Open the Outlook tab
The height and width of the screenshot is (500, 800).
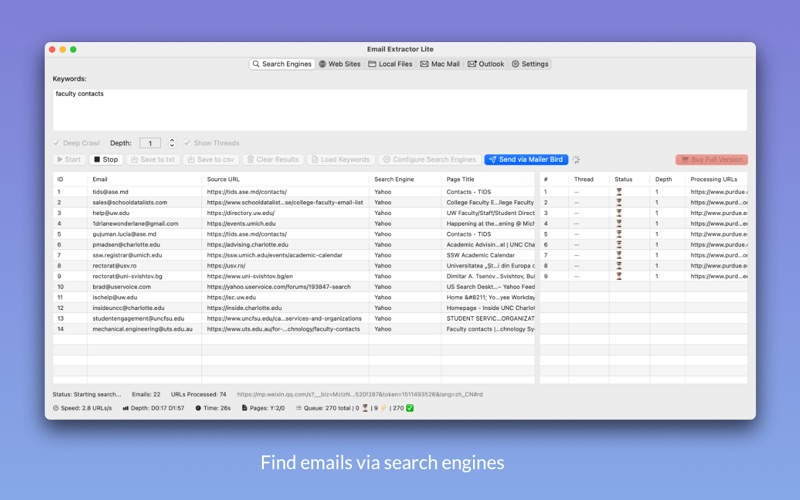pyautogui.click(x=486, y=64)
